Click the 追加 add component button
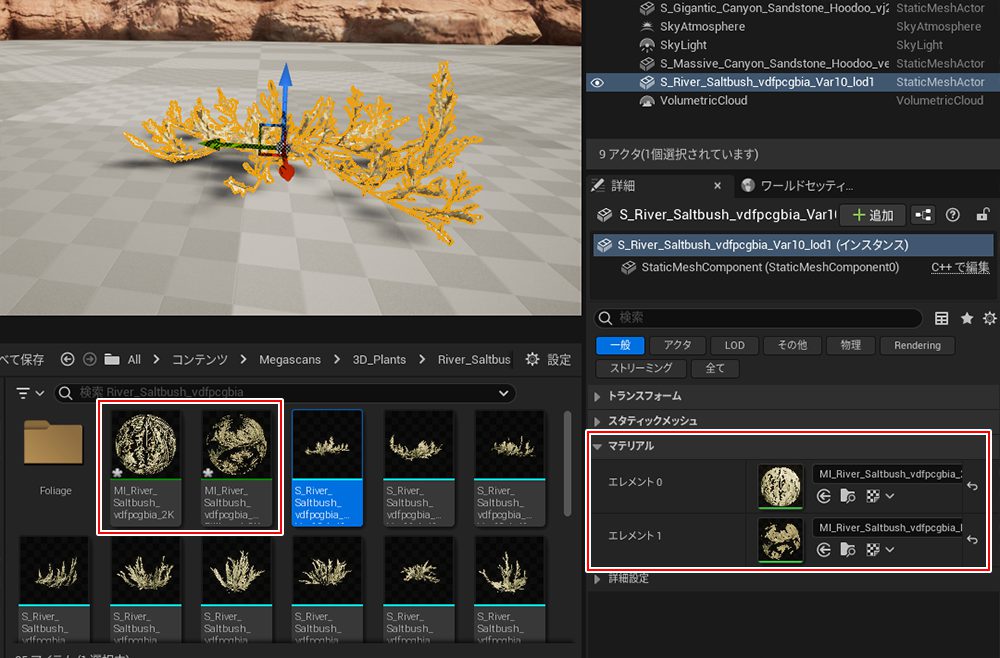The width and height of the screenshot is (1000, 658). tap(872, 215)
